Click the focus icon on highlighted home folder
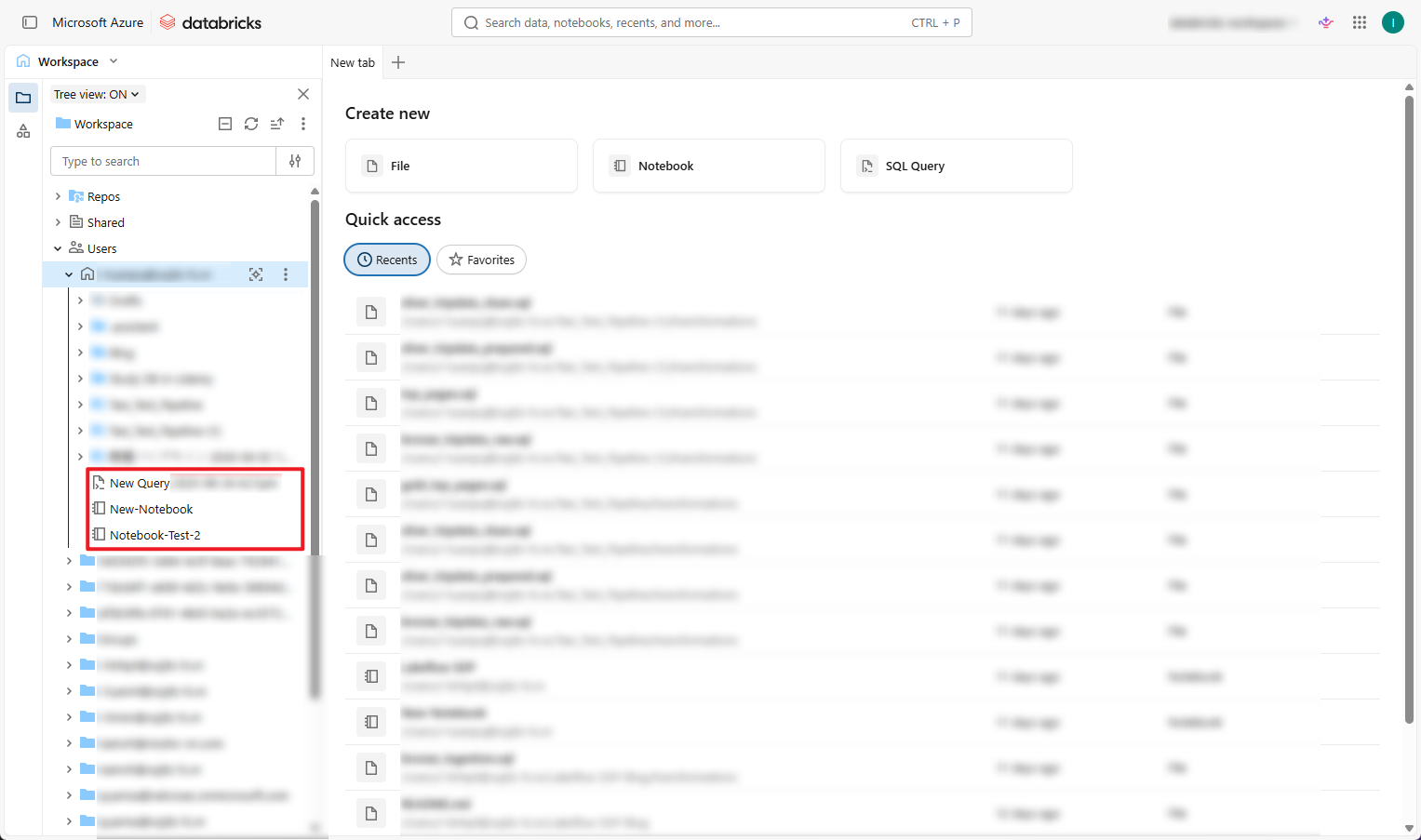This screenshot has width=1421, height=840. tap(256, 274)
